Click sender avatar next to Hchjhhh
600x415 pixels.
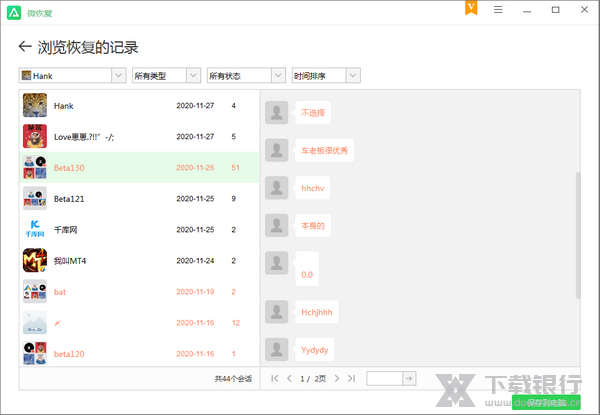coord(277,312)
